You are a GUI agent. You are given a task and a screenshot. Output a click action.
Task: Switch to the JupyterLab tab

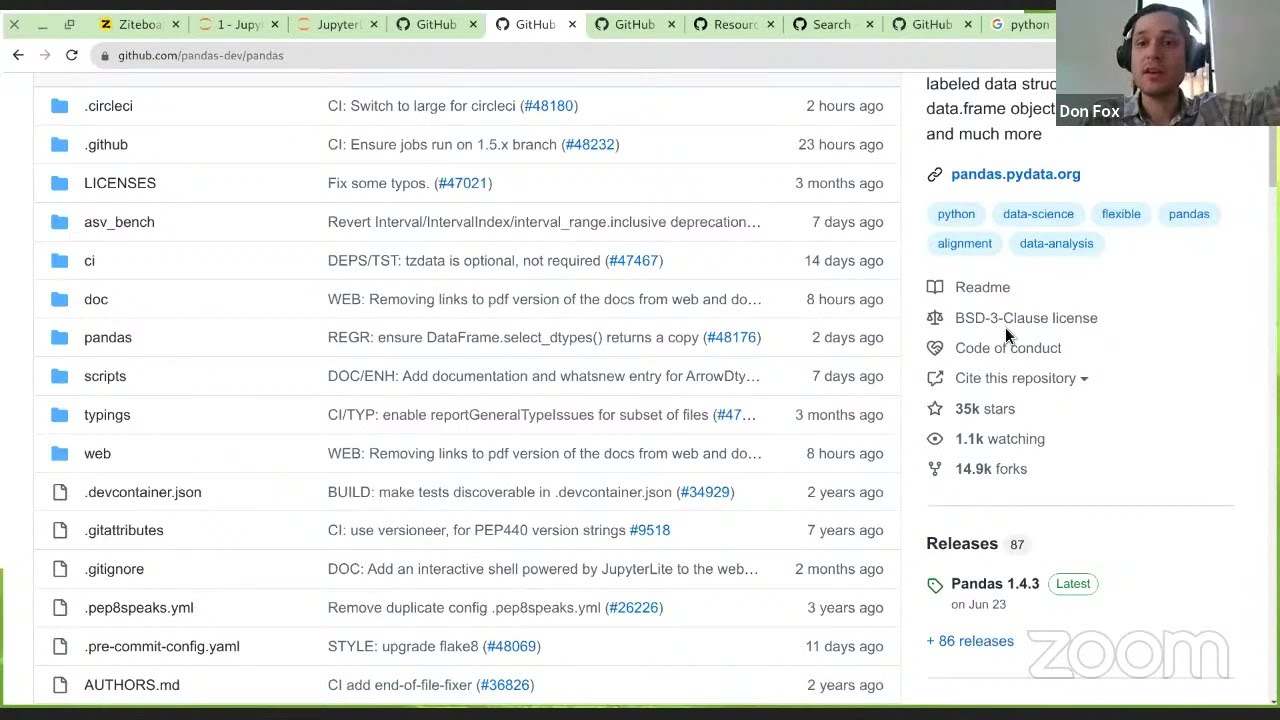coord(337,24)
